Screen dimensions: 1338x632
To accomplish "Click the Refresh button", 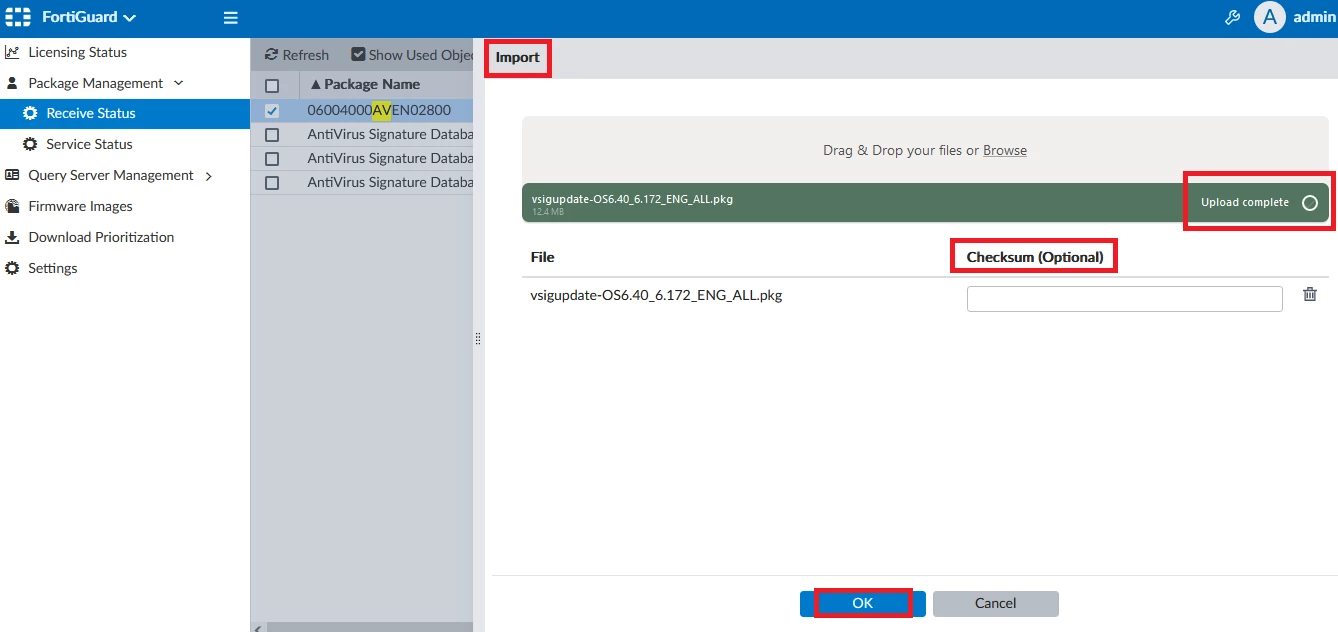I will [296, 55].
